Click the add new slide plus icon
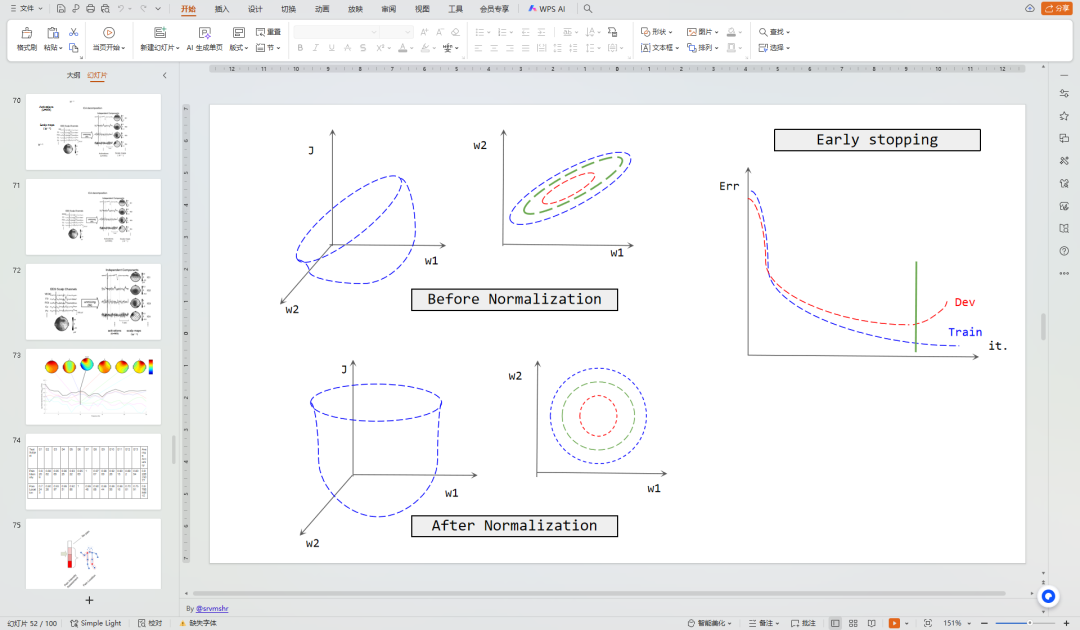Viewport: 1080px width, 630px height. 89,600
